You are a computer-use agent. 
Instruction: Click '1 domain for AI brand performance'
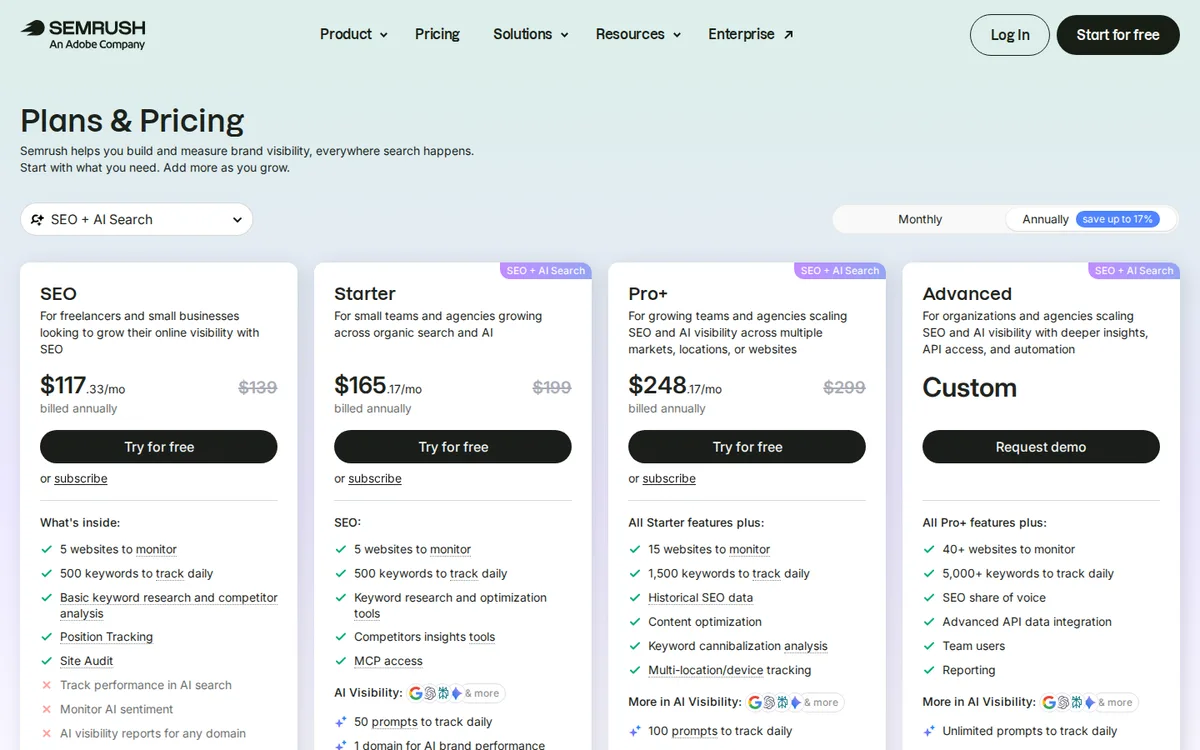coord(449,745)
